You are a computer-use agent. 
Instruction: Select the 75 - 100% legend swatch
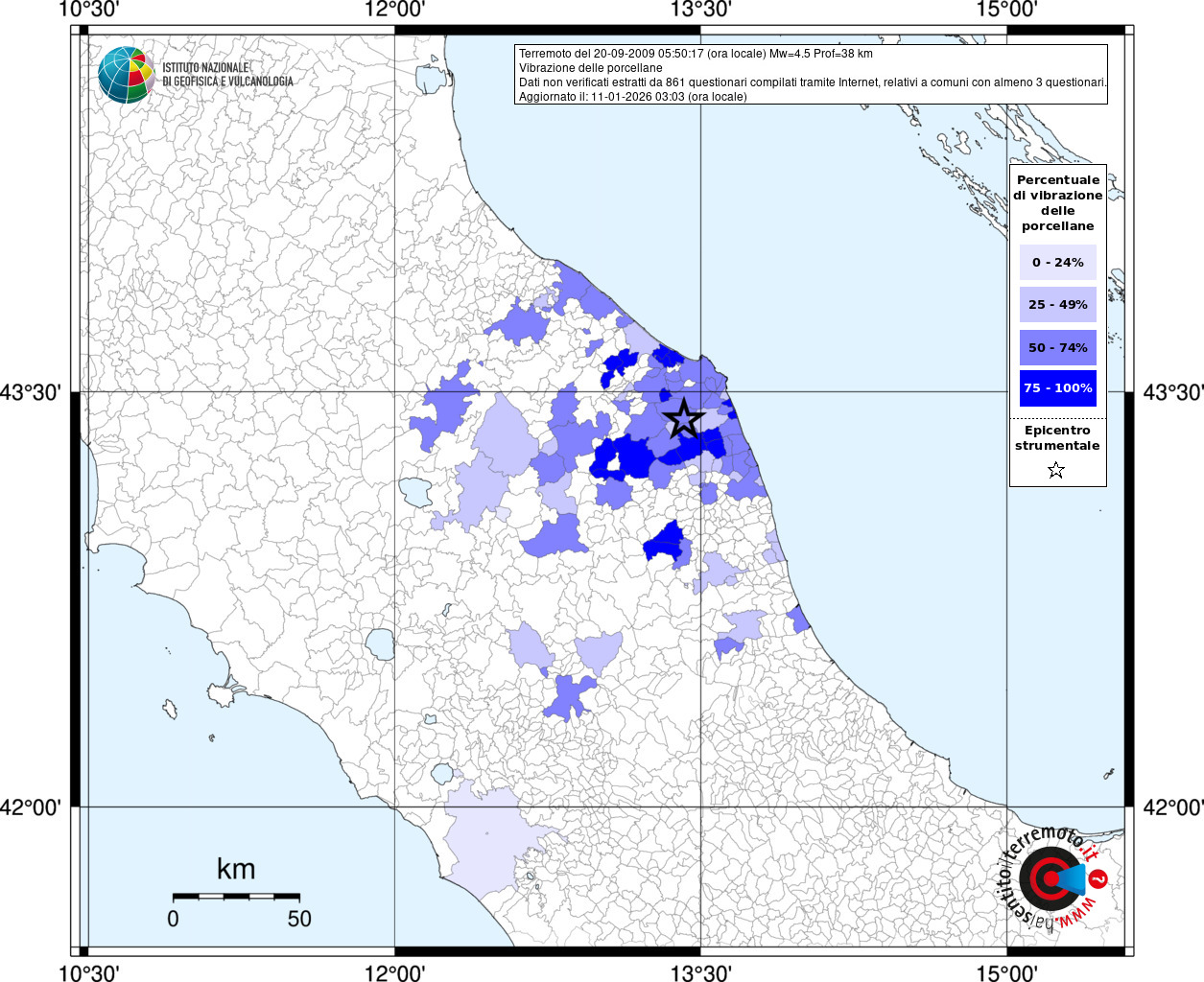pos(1057,388)
